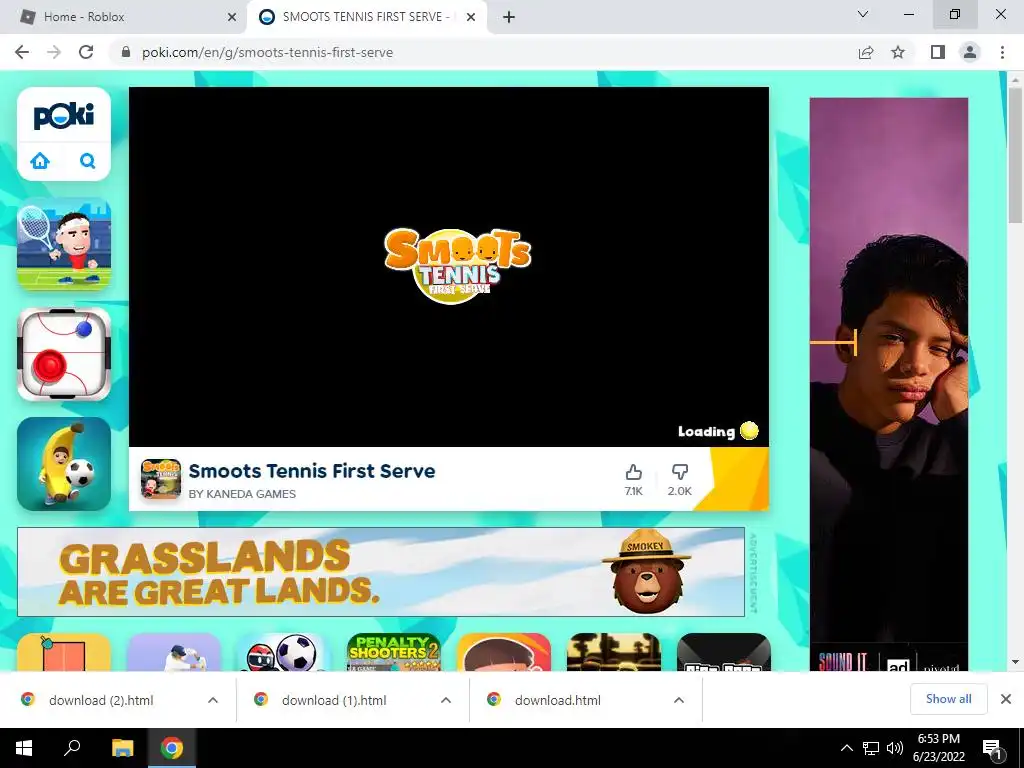Open network icon in system tray
This screenshot has height=768, width=1024.
point(871,748)
